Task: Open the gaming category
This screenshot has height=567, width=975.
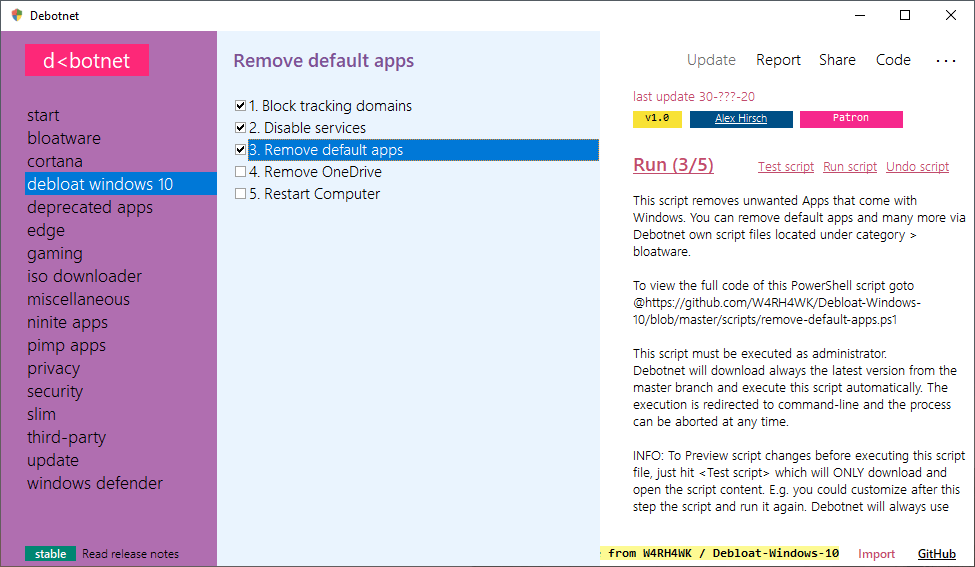Action: [55, 254]
